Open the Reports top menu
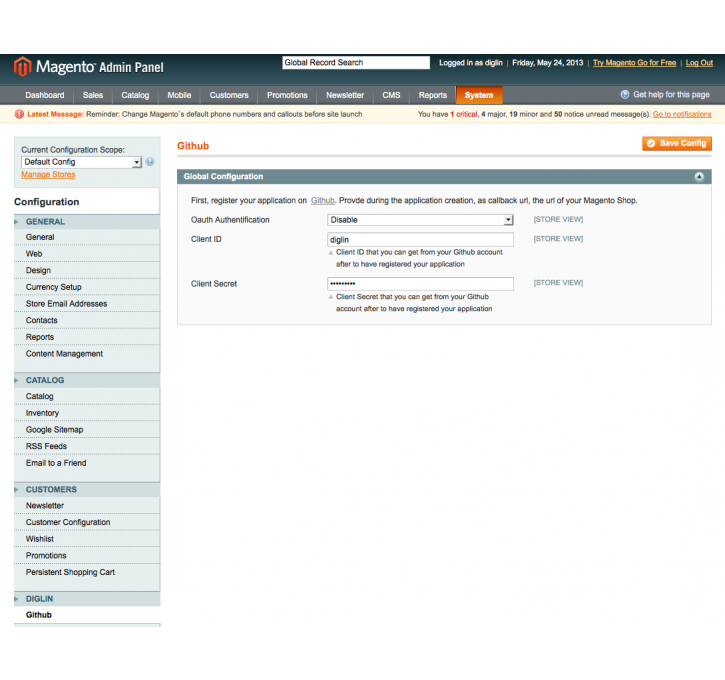 [x=433, y=95]
